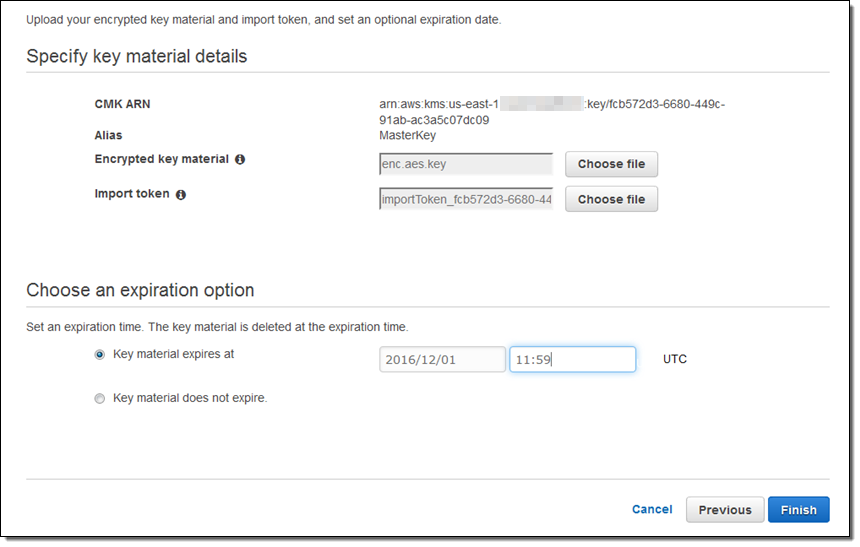The image size is (860, 547).
Task: Click the info icon beside Import token
Action: [181, 195]
